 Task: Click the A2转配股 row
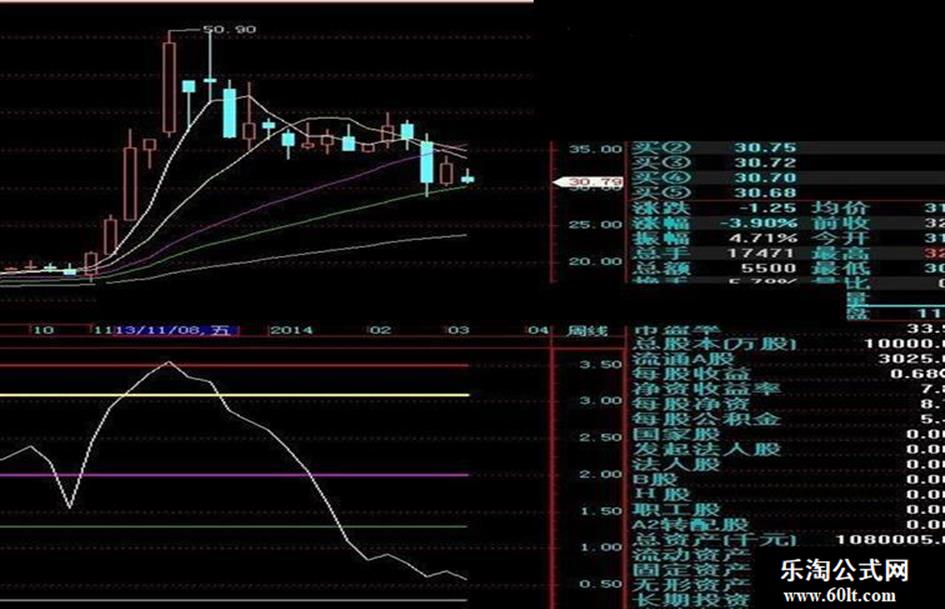coord(788,525)
